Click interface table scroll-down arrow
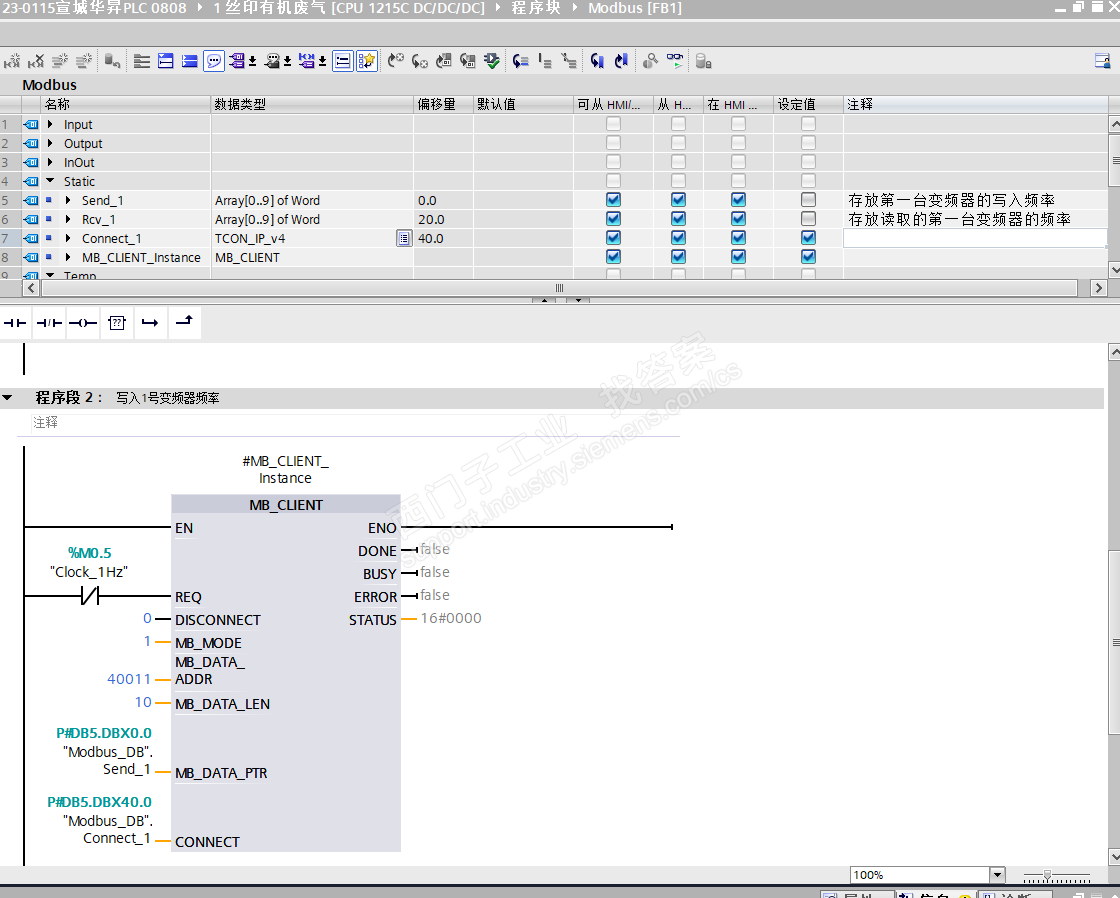The height and width of the screenshot is (898, 1120). (x=1114, y=270)
